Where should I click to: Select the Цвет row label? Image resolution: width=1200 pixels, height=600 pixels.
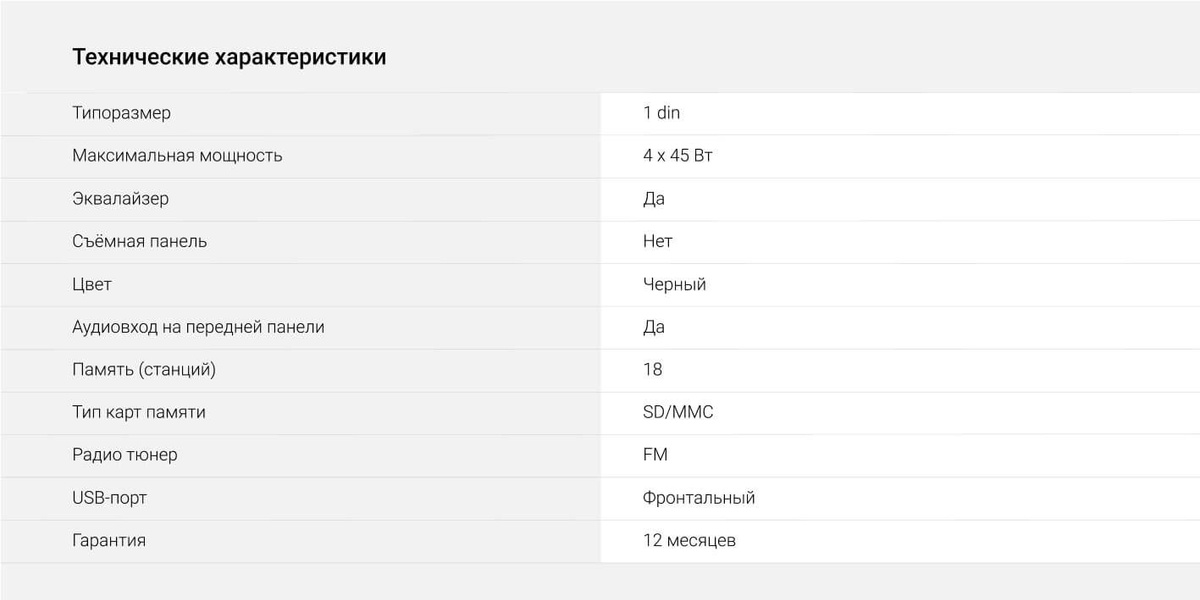(x=92, y=285)
